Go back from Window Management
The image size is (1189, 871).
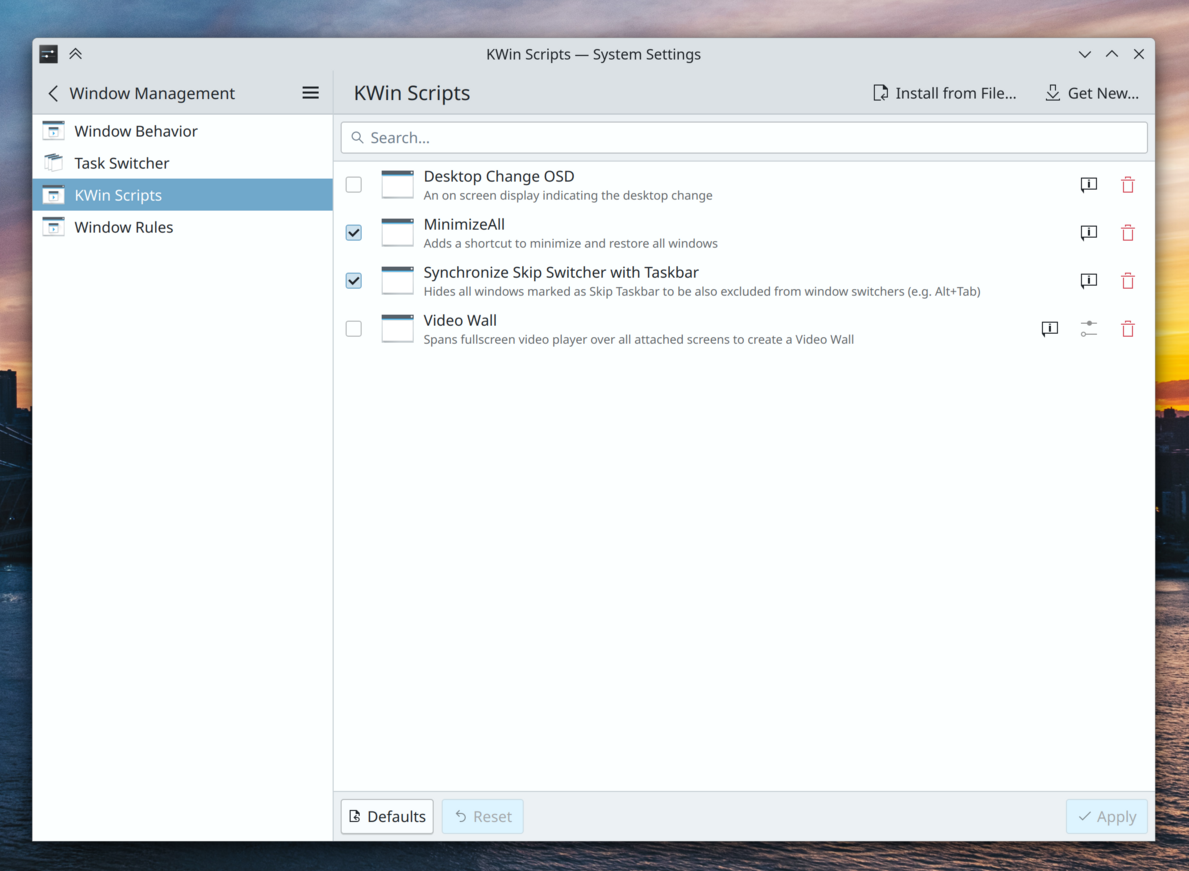[x=52, y=93]
